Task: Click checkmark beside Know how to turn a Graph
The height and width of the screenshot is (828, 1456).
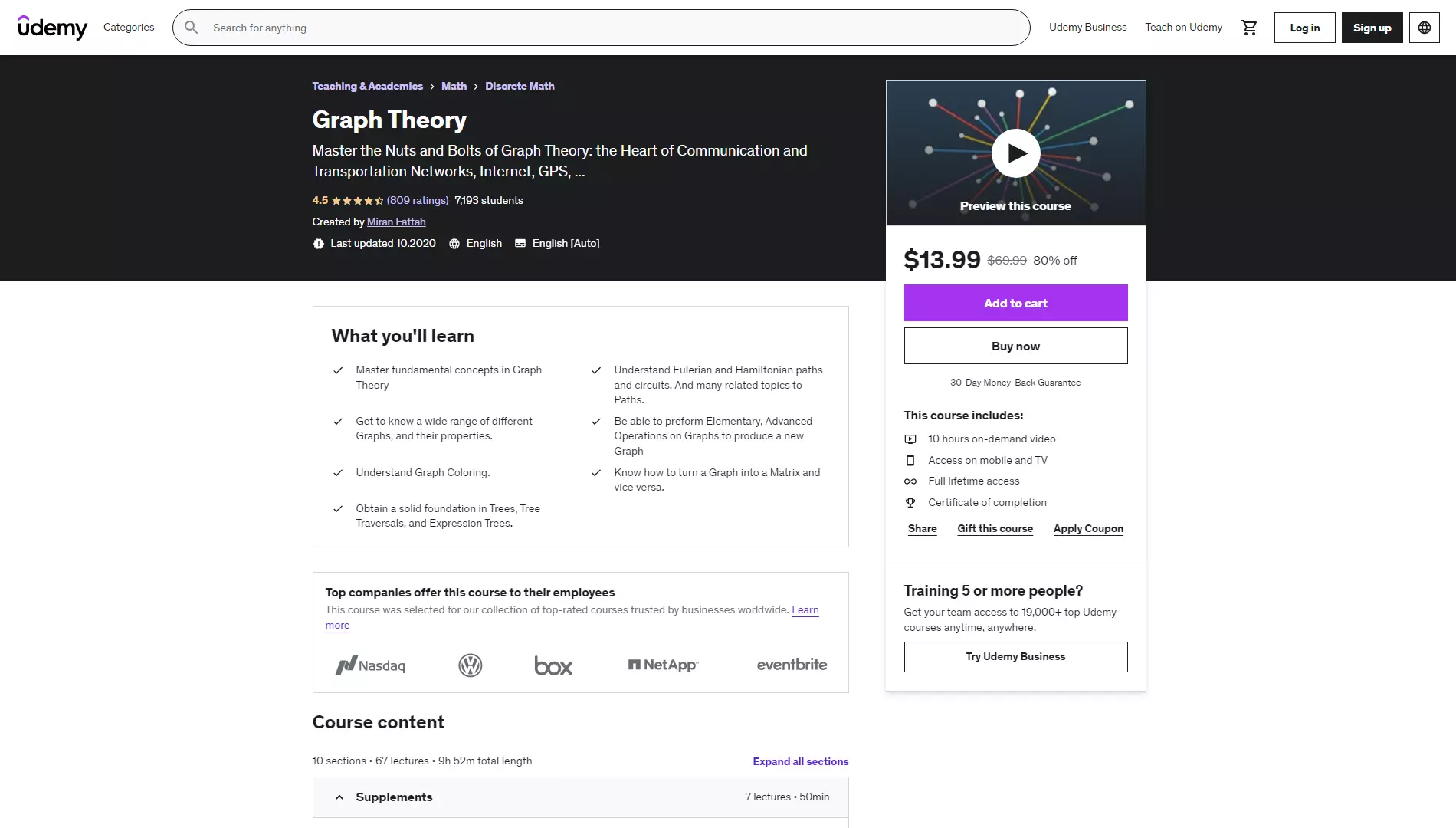Action: pyautogui.click(x=596, y=473)
